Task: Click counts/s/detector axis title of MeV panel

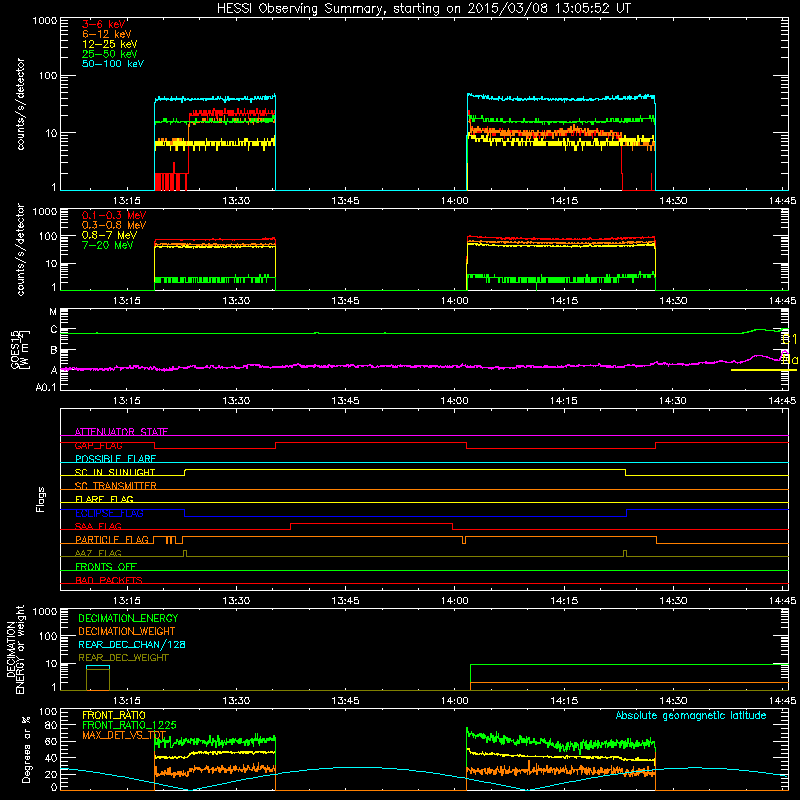Action: pos(20,249)
